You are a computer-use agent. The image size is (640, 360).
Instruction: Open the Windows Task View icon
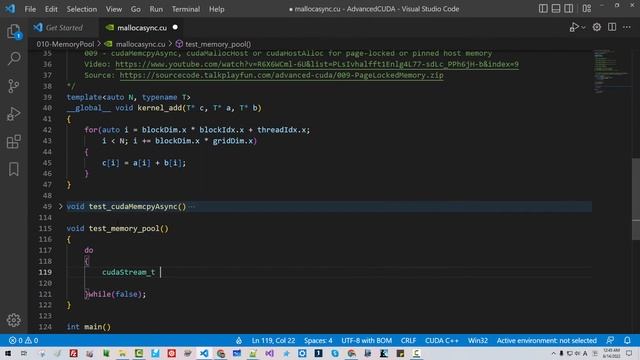(24, 353)
